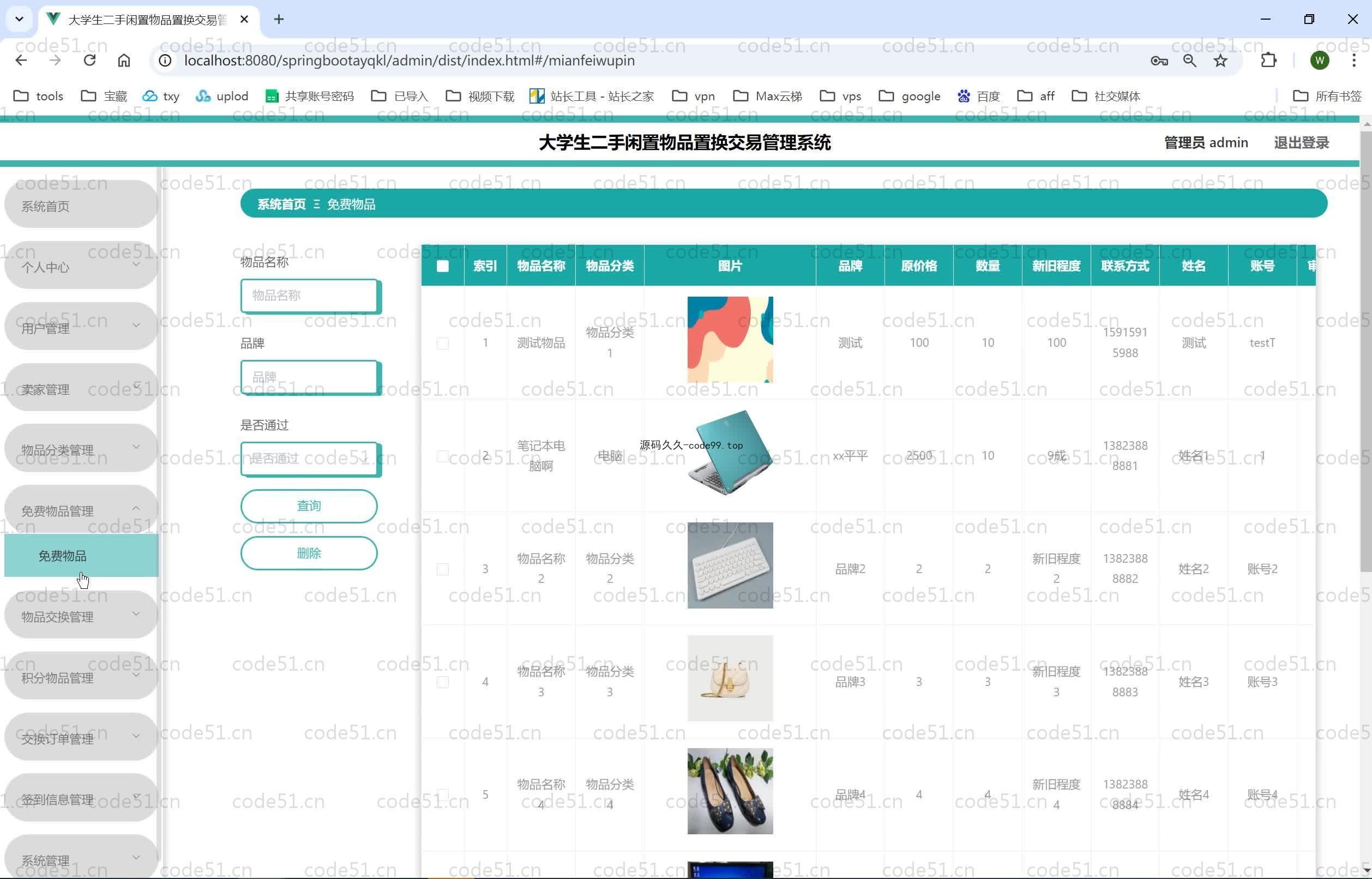Check the row for 笔记本电脑啊
This screenshot has width=1372, height=879.
(x=442, y=456)
